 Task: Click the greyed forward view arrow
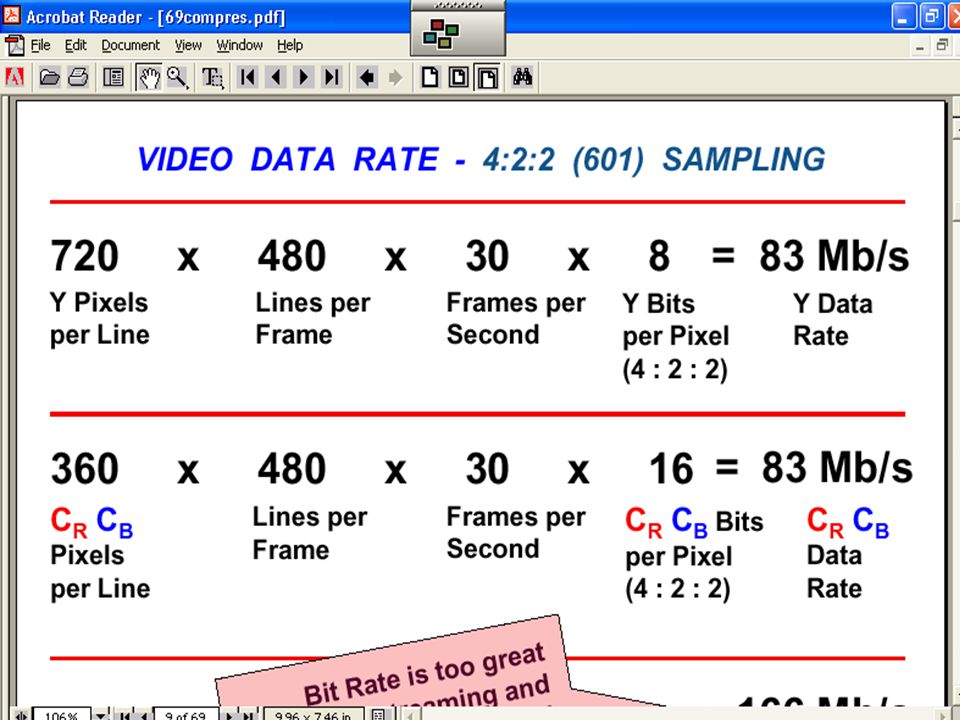396,77
